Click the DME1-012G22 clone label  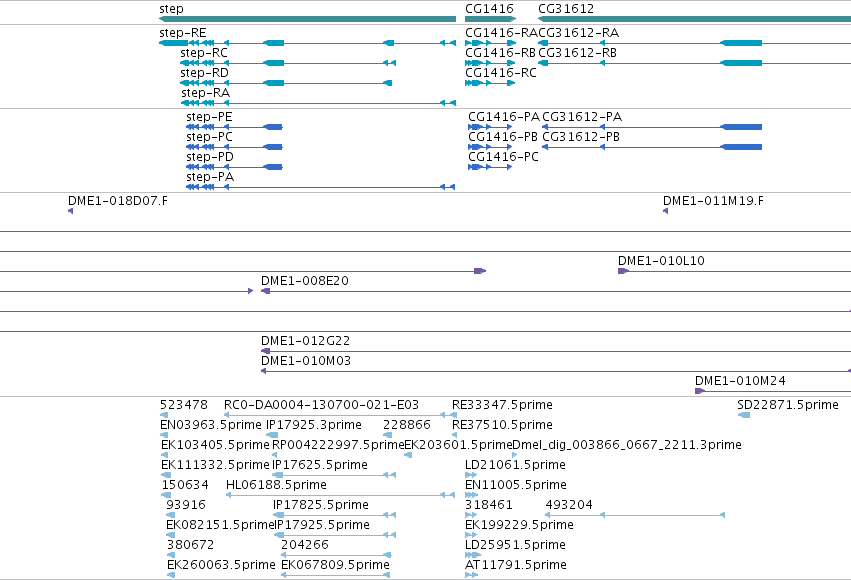coord(305,341)
